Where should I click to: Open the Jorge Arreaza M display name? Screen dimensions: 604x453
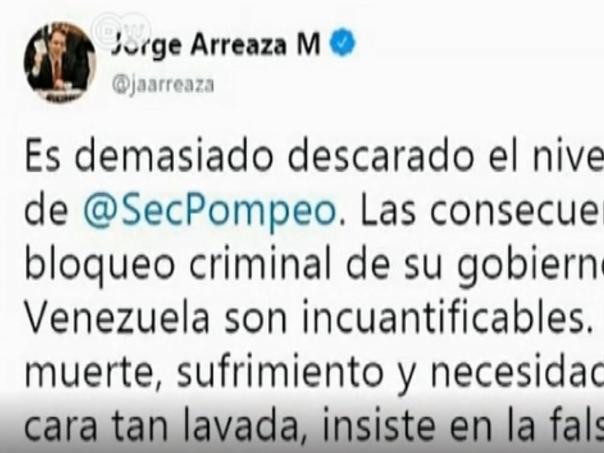coord(216,44)
